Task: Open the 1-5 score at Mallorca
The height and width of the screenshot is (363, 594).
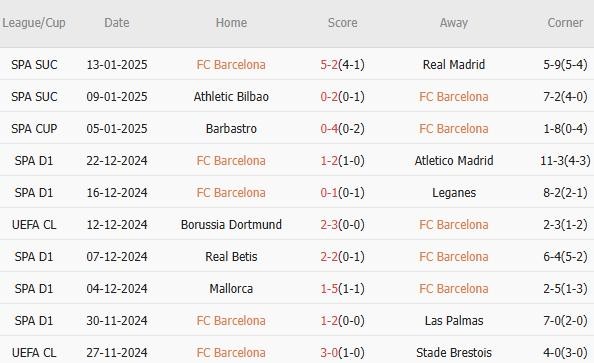Action: (329, 289)
